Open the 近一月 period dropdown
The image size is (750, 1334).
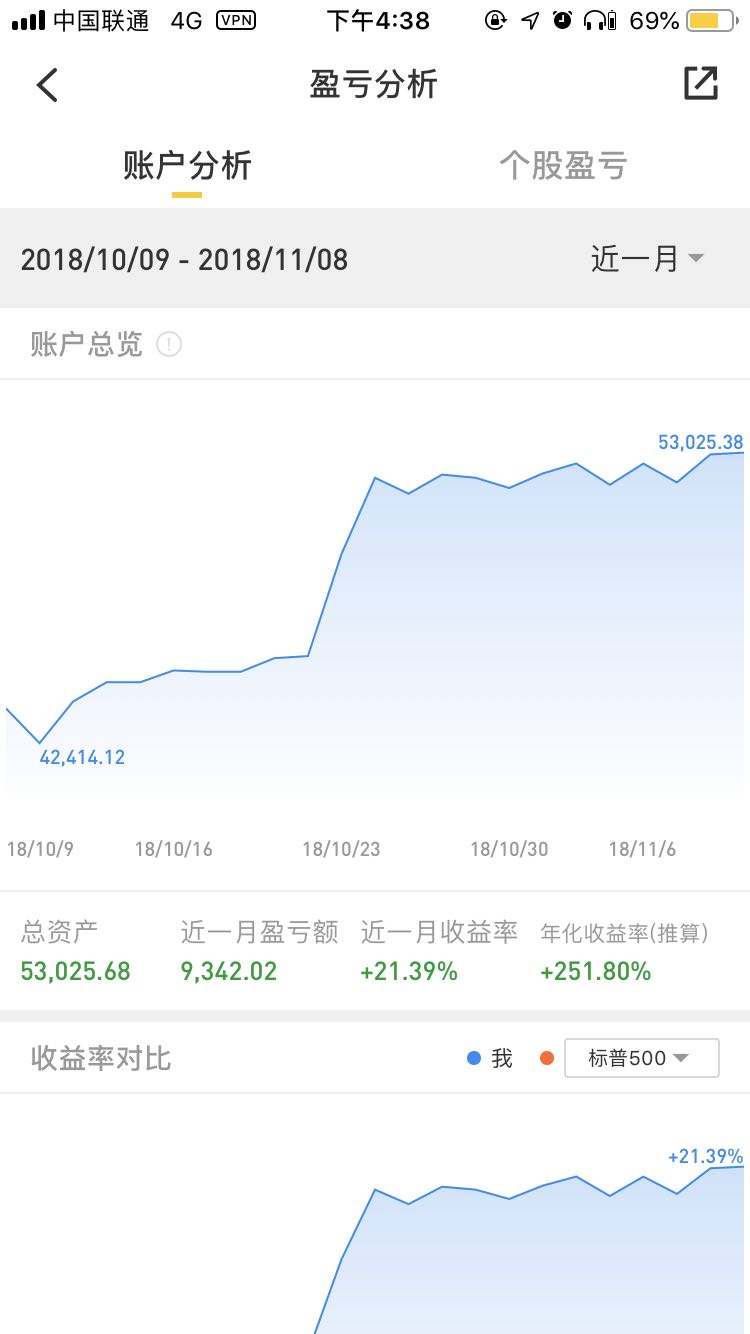click(x=648, y=259)
